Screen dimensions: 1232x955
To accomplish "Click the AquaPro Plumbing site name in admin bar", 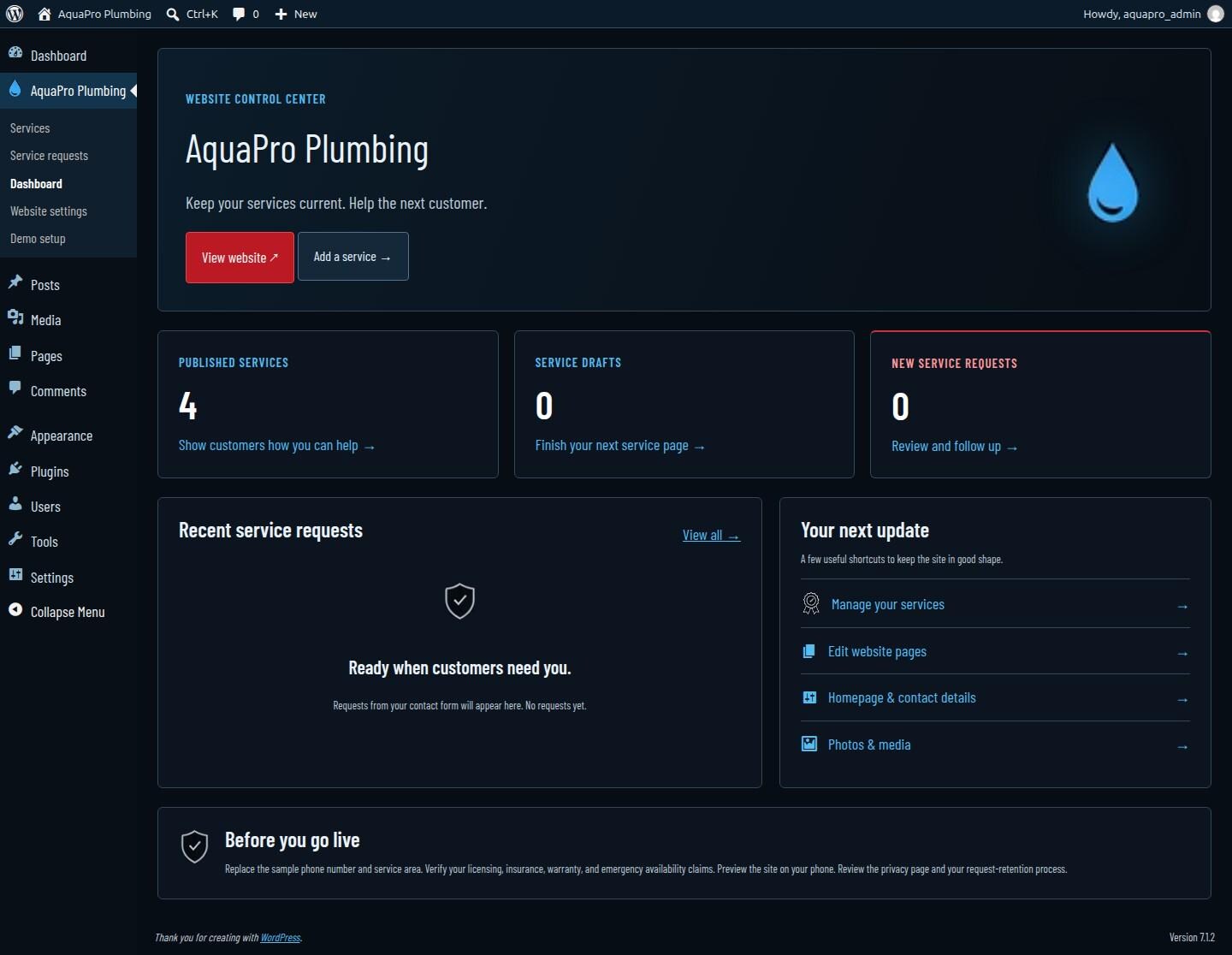I will click(104, 14).
